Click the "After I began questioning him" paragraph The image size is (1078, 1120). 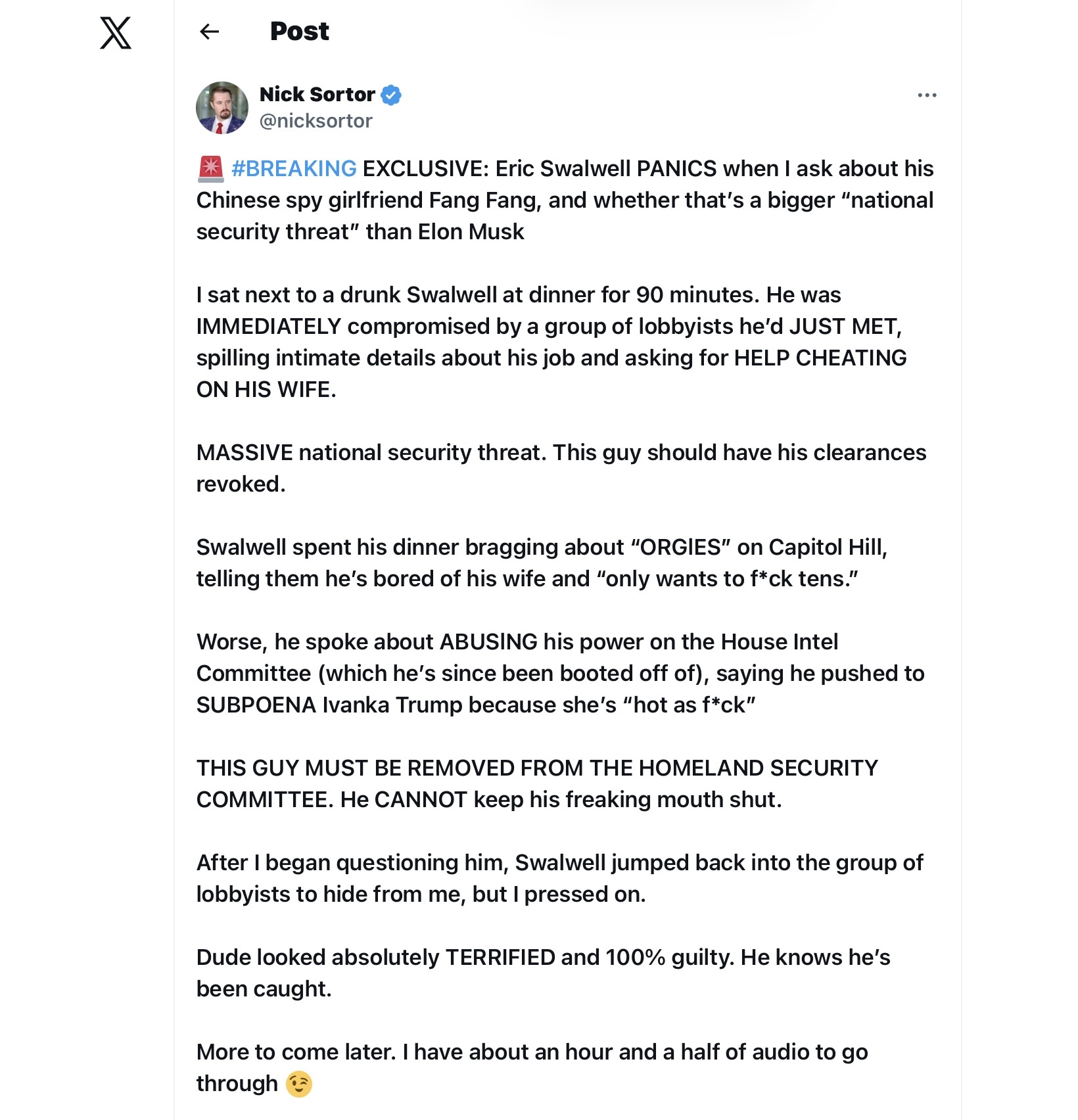[559, 878]
